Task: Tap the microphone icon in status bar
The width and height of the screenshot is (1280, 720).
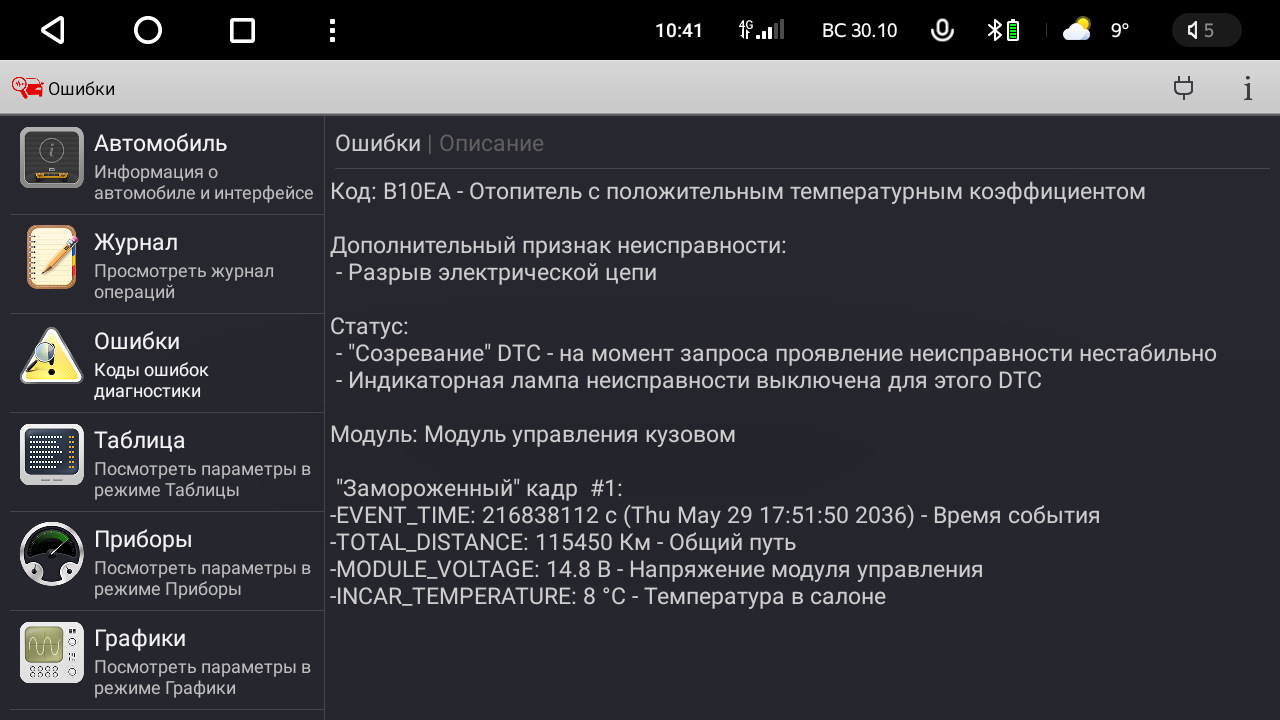Action: [x=941, y=31]
